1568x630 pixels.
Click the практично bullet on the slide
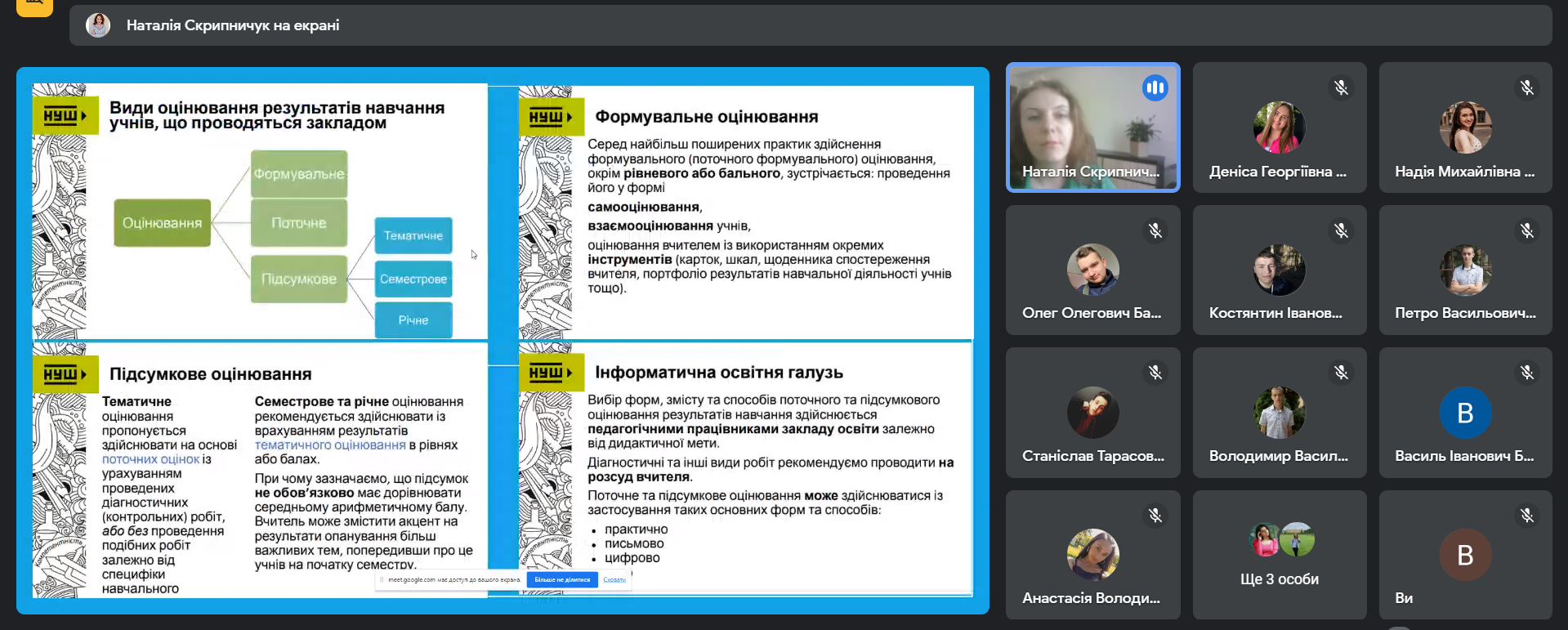click(x=636, y=529)
